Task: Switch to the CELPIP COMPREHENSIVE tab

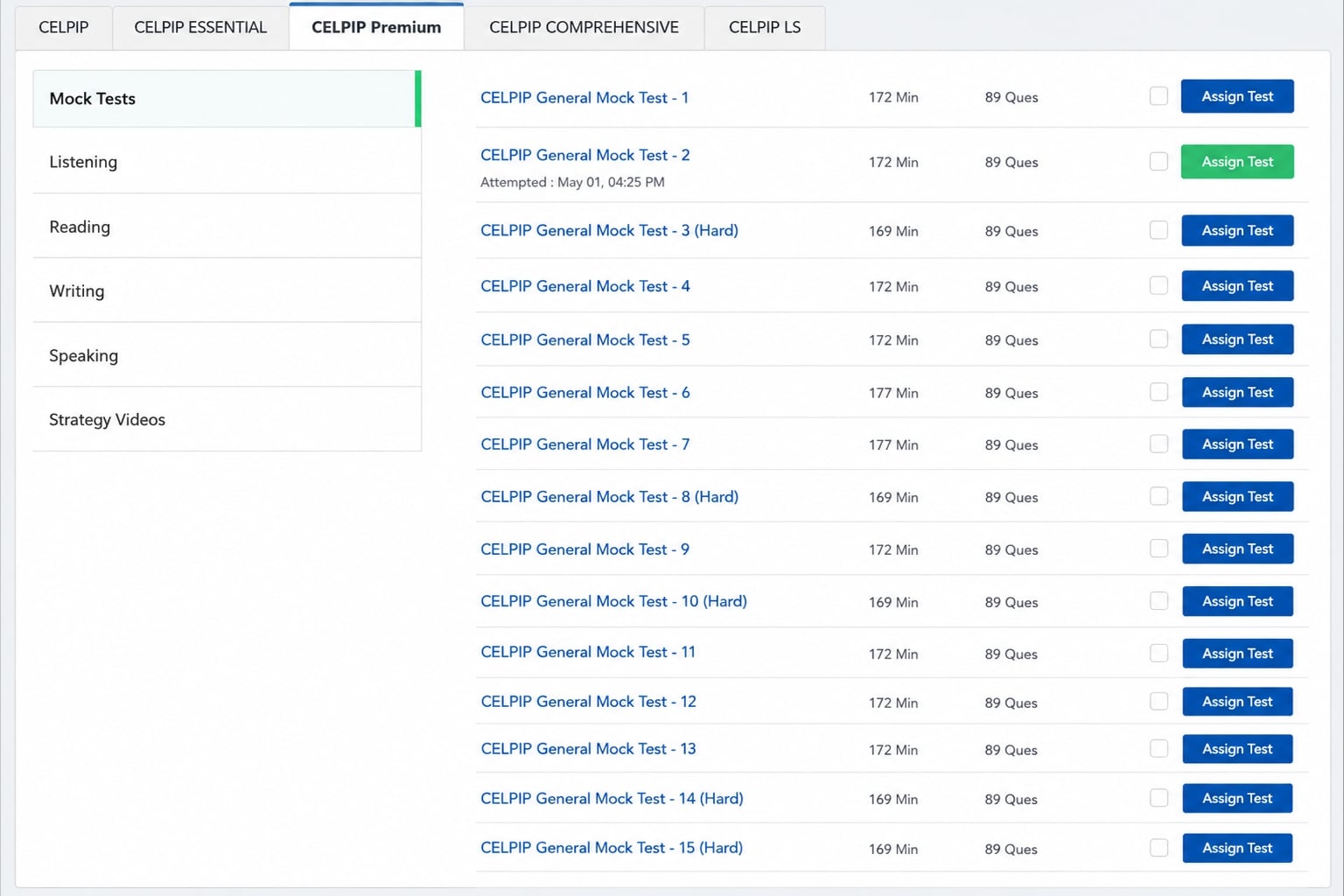Action: click(584, 27)
